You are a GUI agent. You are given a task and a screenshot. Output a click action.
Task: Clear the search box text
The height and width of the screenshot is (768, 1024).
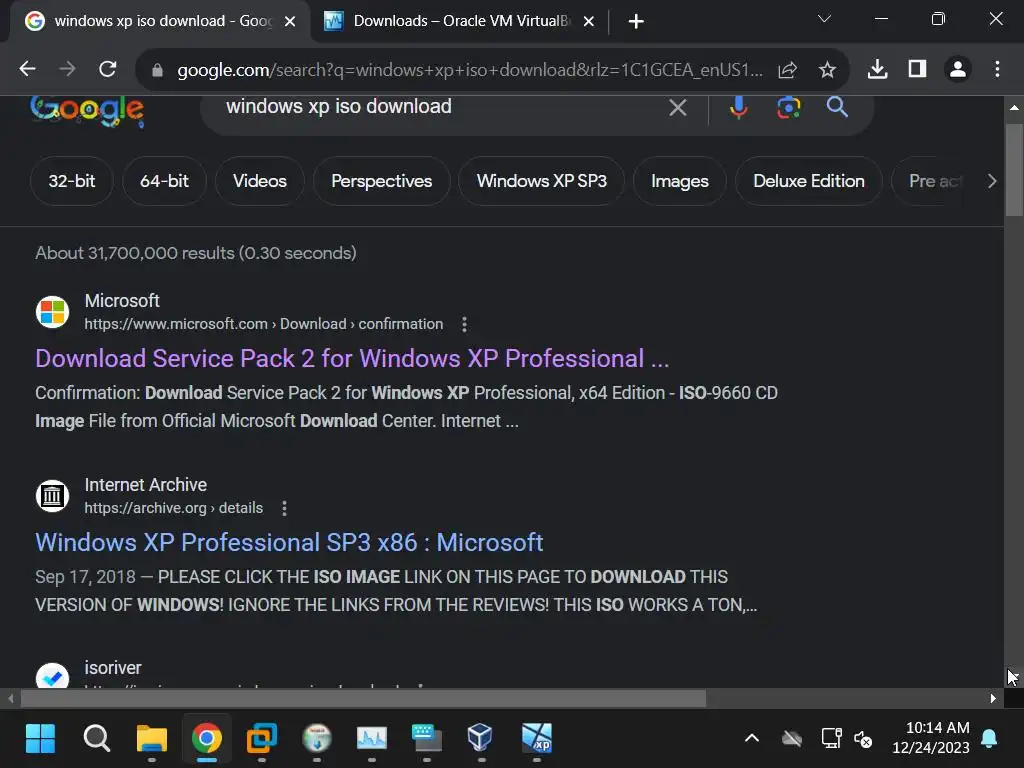point(678,107)
